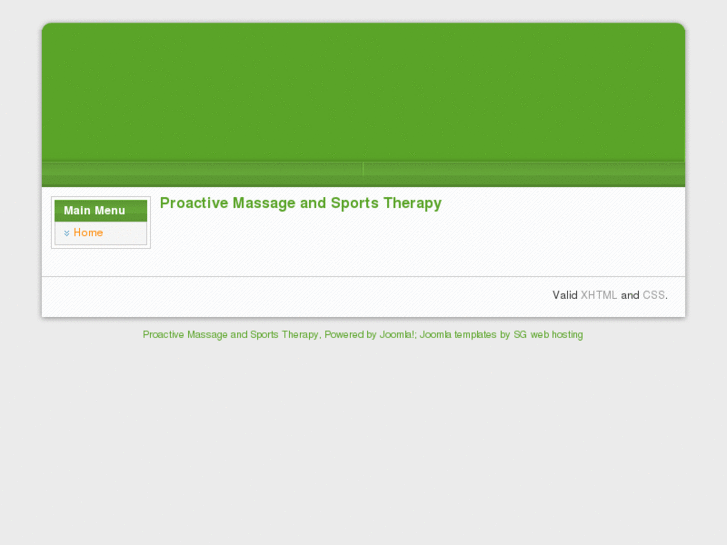The width and height of the screenshot is (727, 545).
Task: Click the green header banner
Action: click(364, 92)
